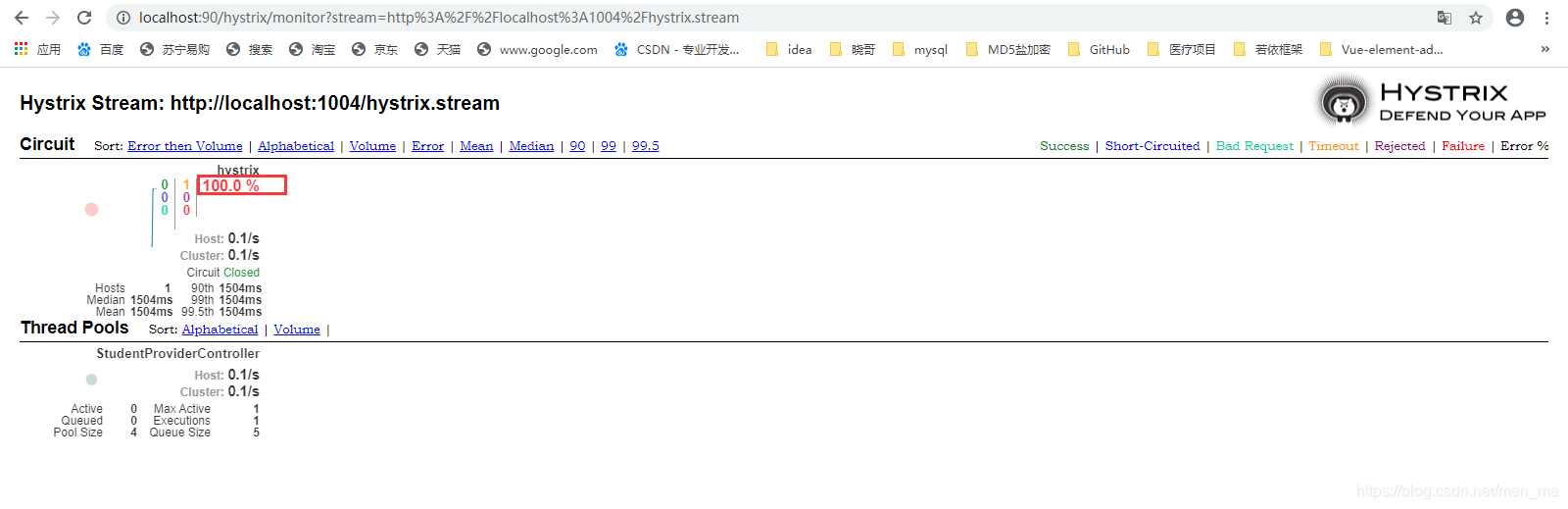The height and width of the screenshot is (509, 1568).
Task: Click the Failure legend label
Action: coord(1463,146)
